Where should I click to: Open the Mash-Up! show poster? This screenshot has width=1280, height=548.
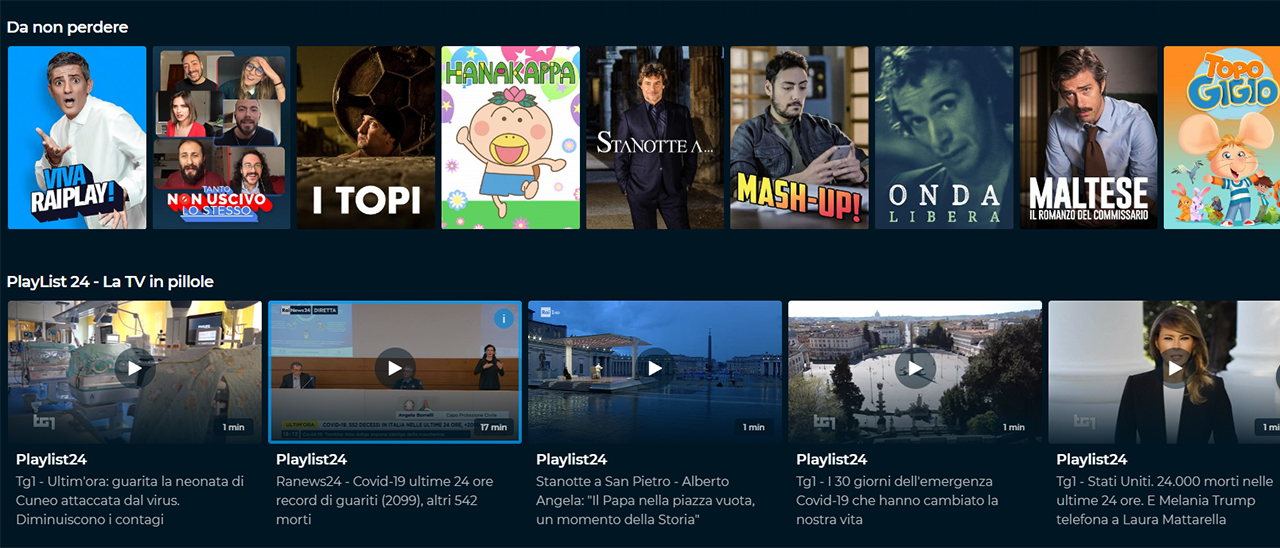[799, 138]
